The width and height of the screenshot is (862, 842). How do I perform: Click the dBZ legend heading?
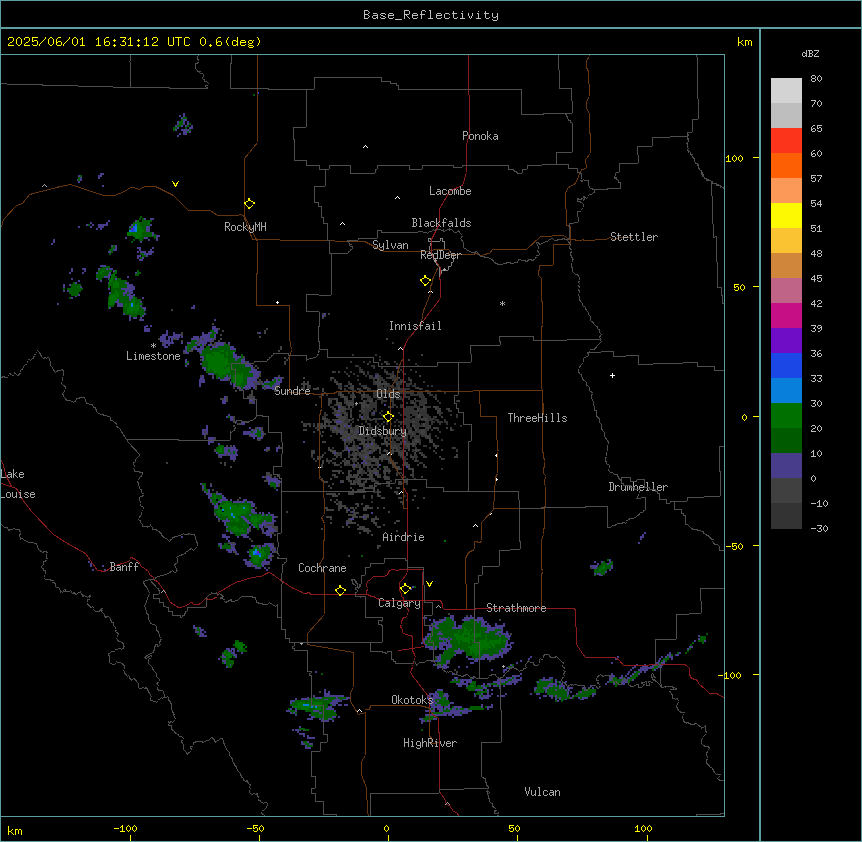tap(810, 54)
